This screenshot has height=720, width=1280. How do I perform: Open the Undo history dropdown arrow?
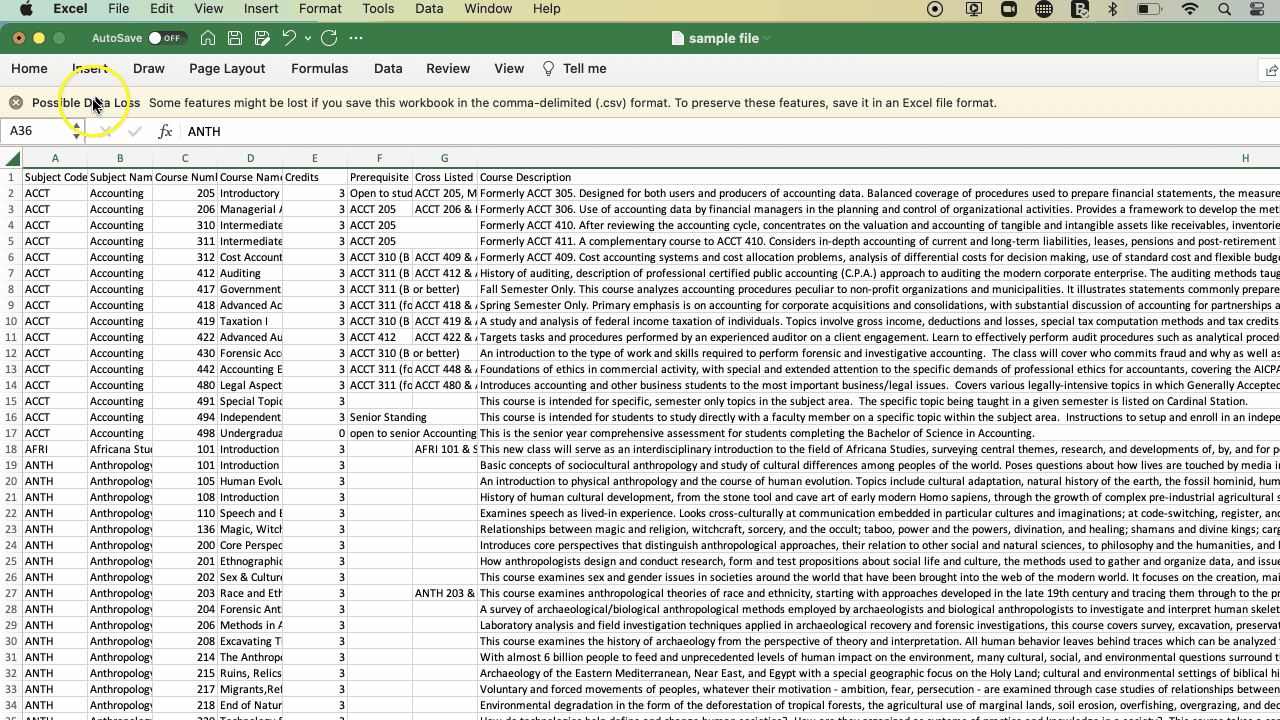308,38
